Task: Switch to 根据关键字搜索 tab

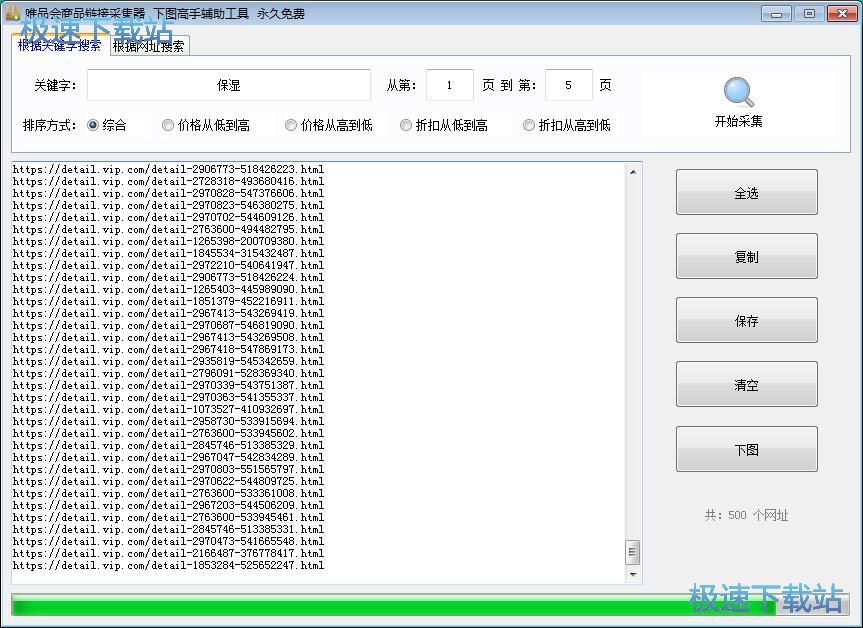Action: click(x=59, y=45)
